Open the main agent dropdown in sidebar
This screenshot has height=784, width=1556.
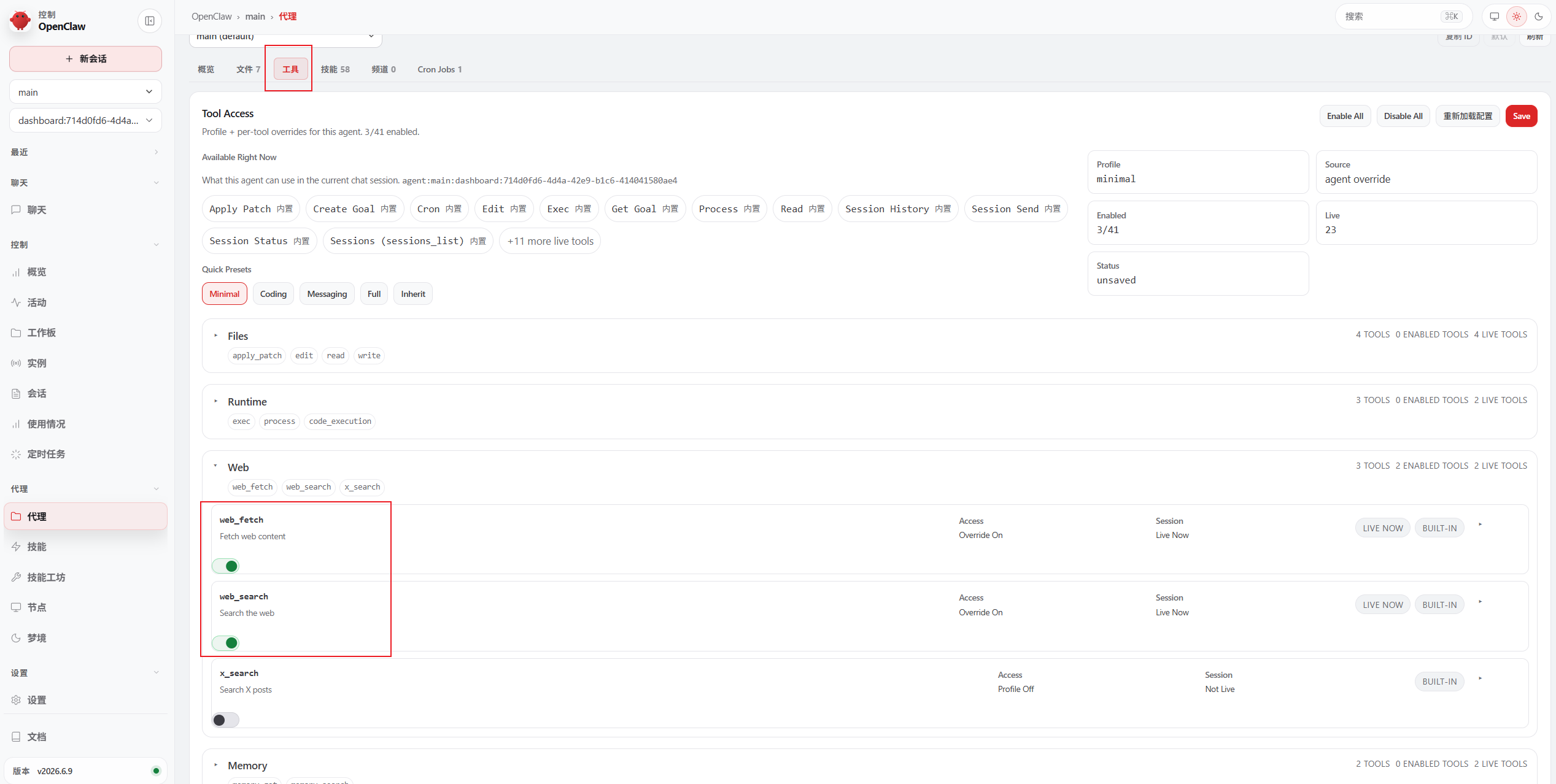pos(85,92)
